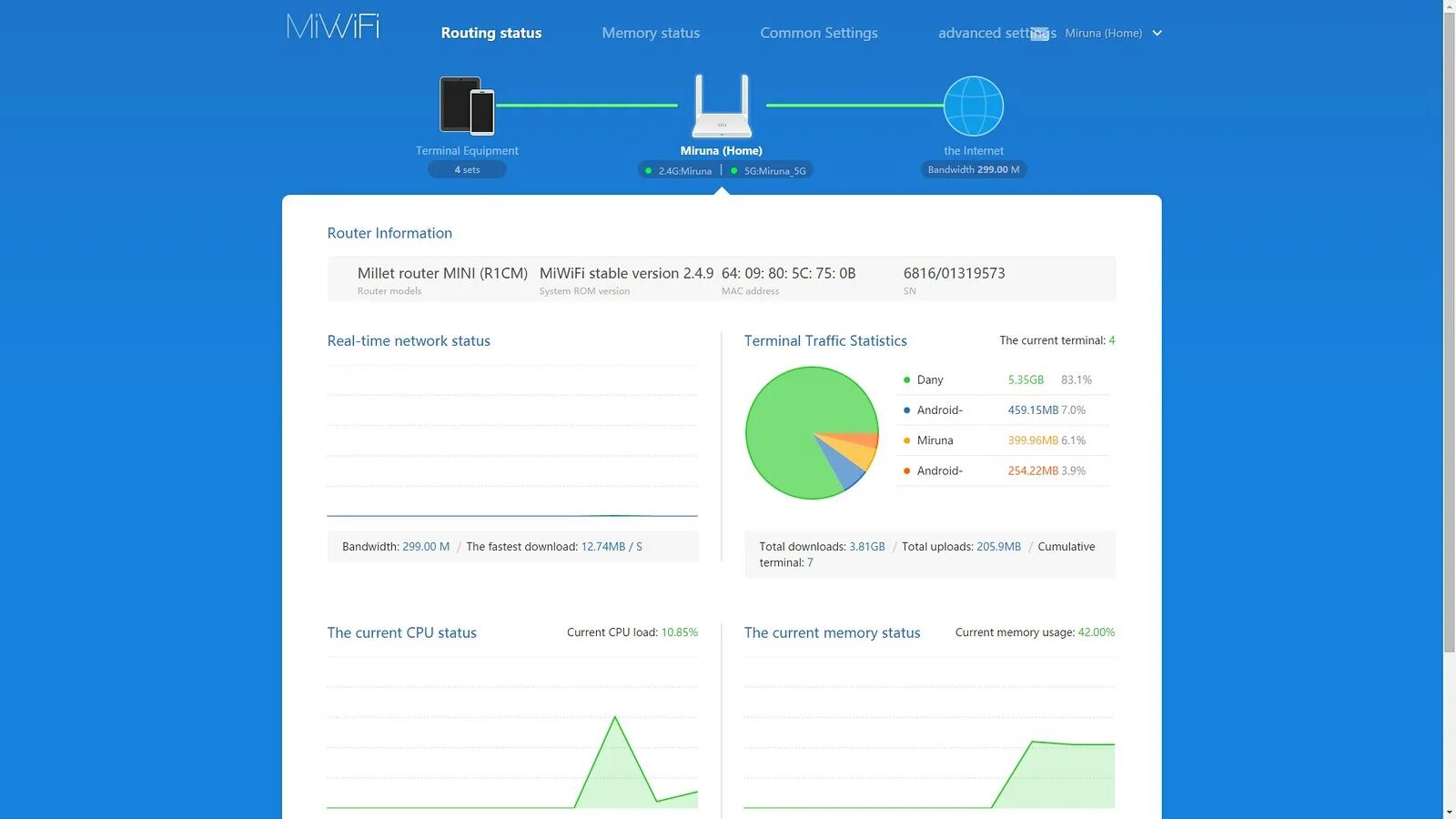Click the CPU load graph

coord(512,733)
